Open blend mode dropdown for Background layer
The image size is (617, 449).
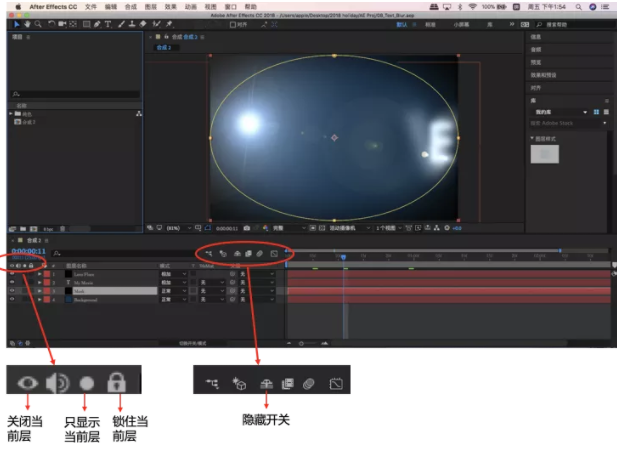click(174, 299)
